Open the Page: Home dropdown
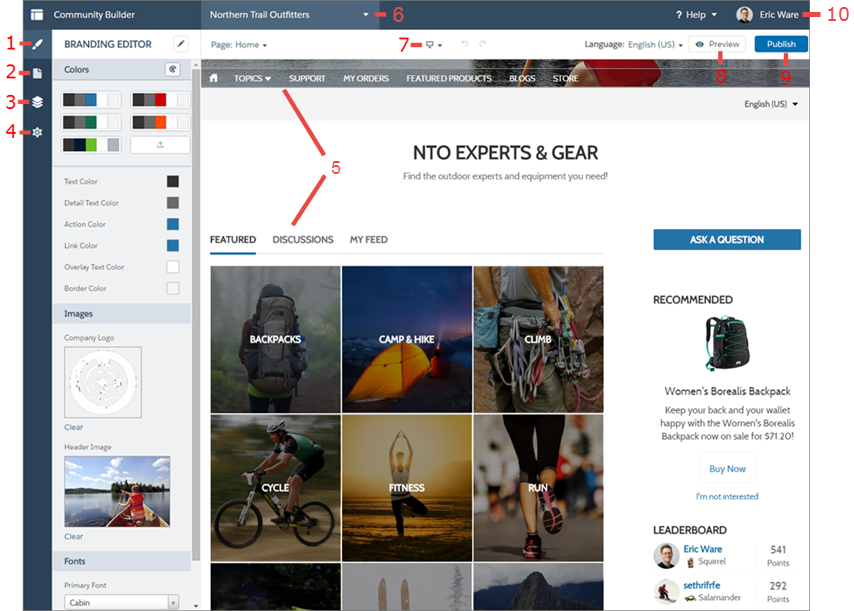Image resolution: width=854 pixels, height=611 pixels. pyautogui.click(x=239, y=45)
